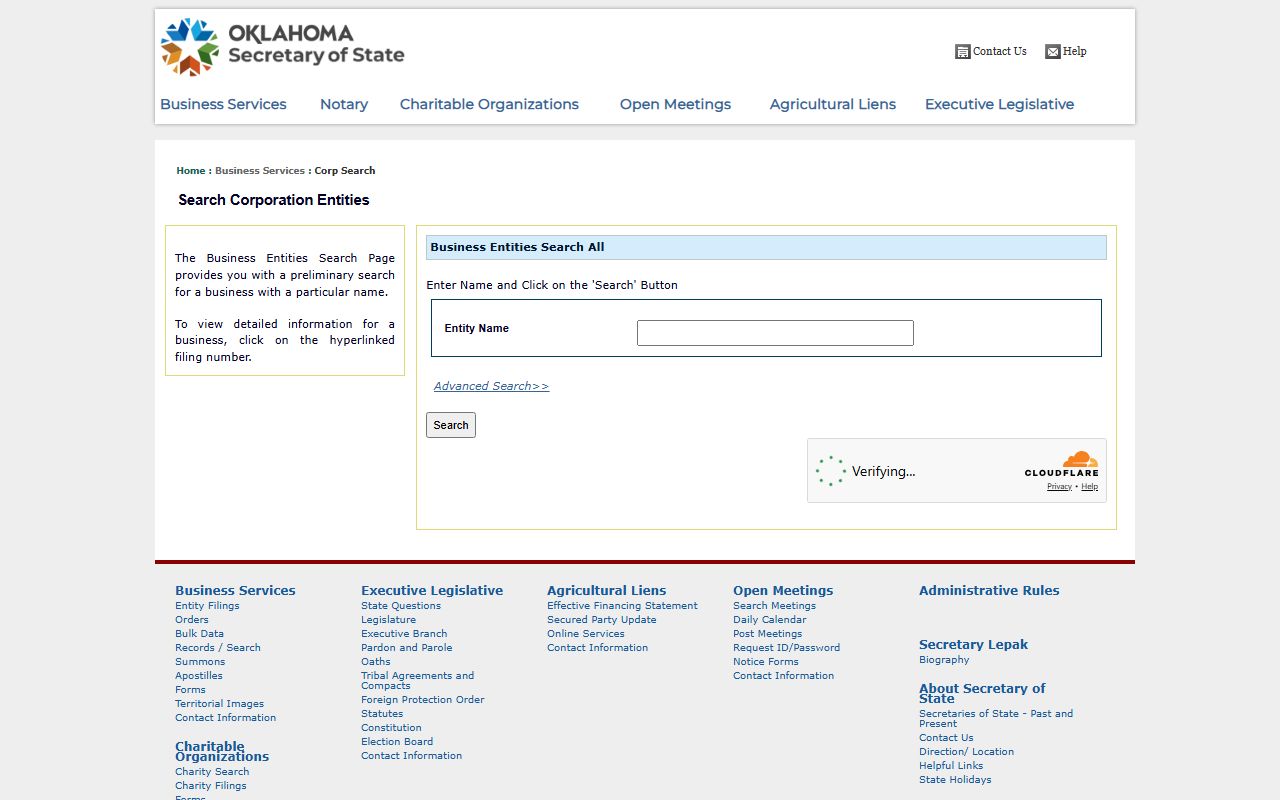
Task: Open Direction/ Location footer link
Action: [966, 751]
